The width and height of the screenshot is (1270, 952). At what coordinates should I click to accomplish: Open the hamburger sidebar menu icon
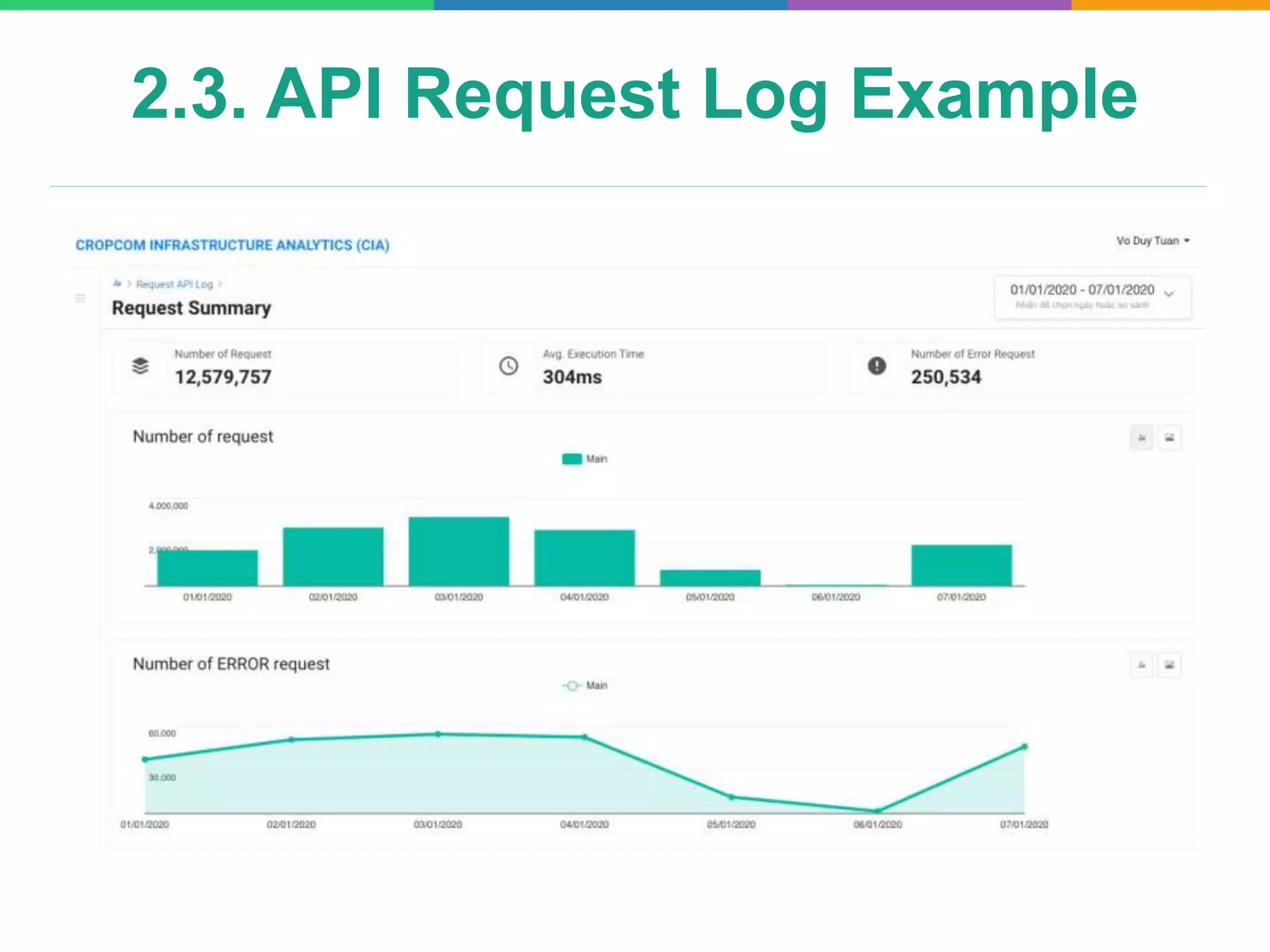tap(80, 299)
